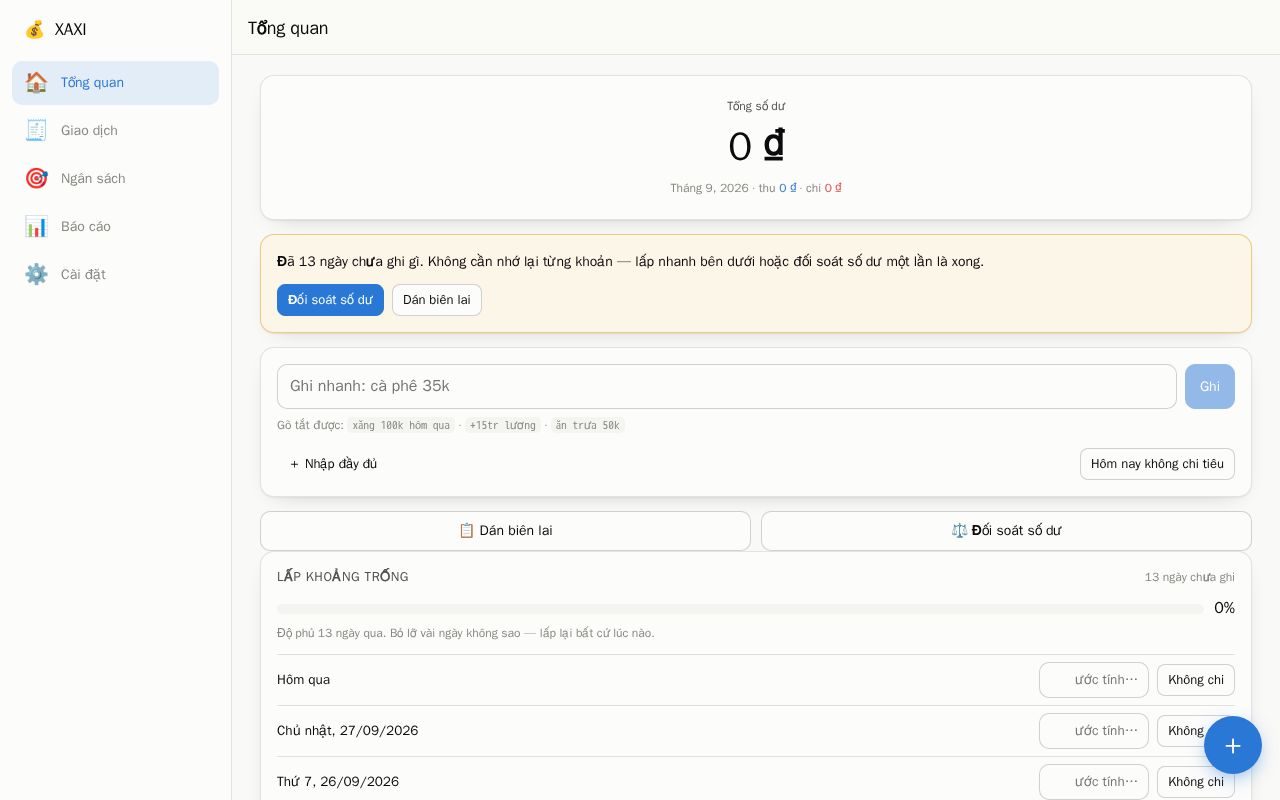Click the ước tính field for Thứ 7, 26/09/2026
The image size is (1280, 800).
pos(1094,782)
